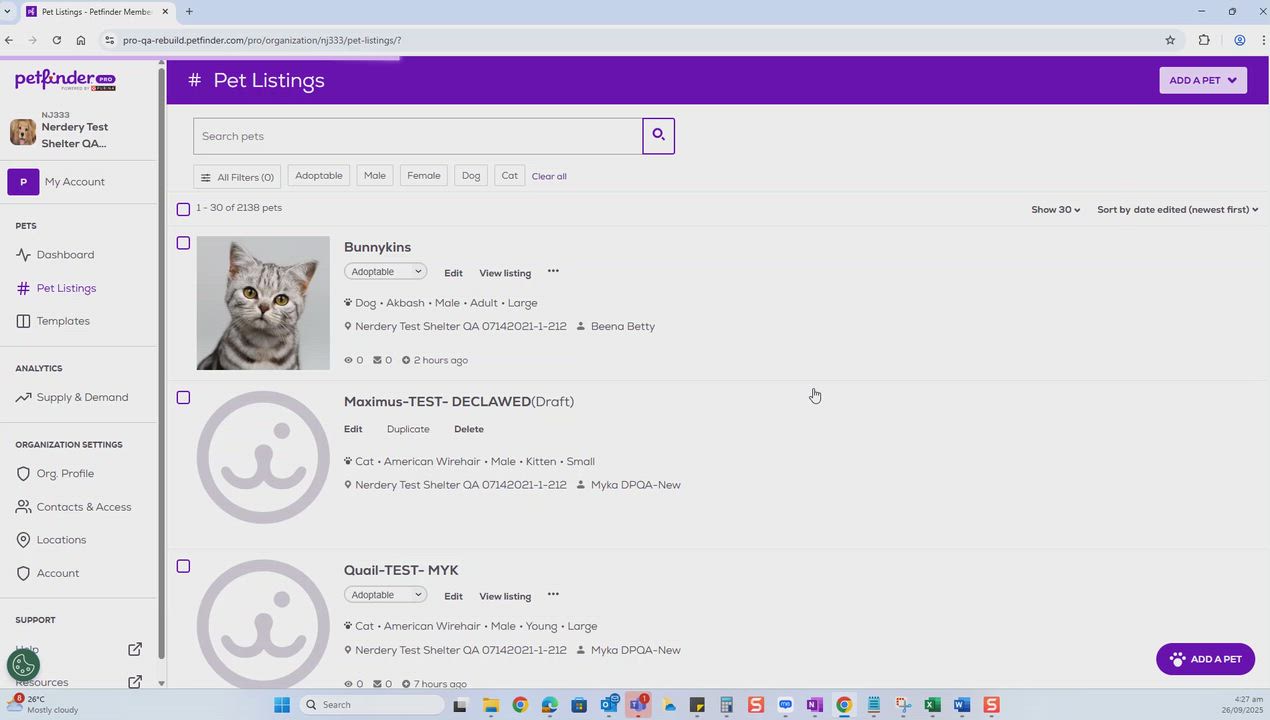The image size is (1270, 720).
Task: Open Bunnykins' Adoptable status dropdown
Action: (386, 271)
